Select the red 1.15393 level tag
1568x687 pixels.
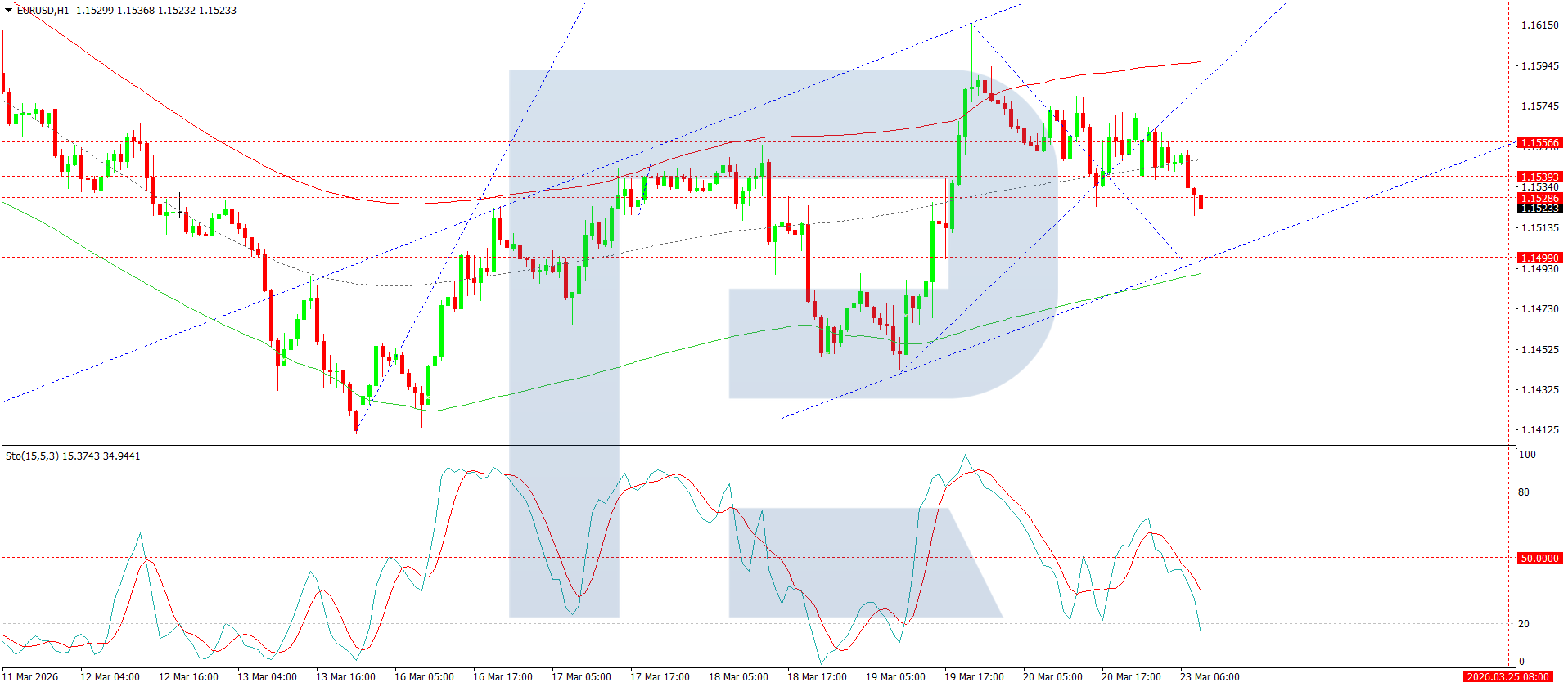1539,177
